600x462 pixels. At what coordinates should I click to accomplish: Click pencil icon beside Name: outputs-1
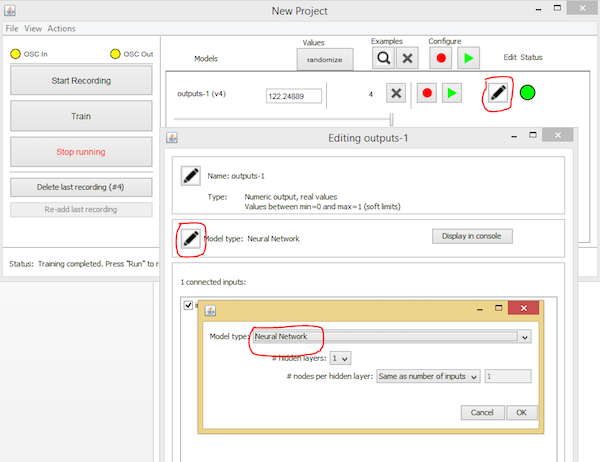click(x=190, y=176)
